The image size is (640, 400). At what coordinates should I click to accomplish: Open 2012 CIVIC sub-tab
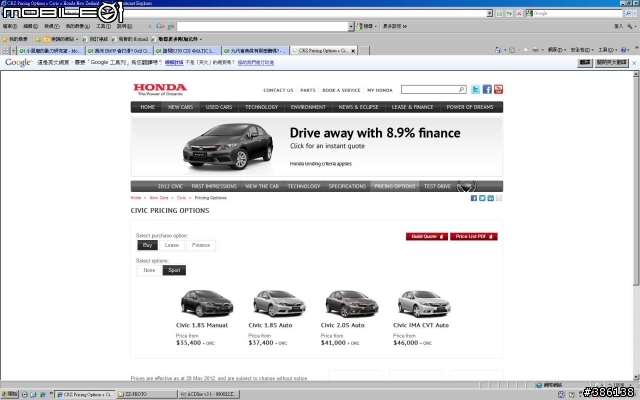tap(170, 186)
